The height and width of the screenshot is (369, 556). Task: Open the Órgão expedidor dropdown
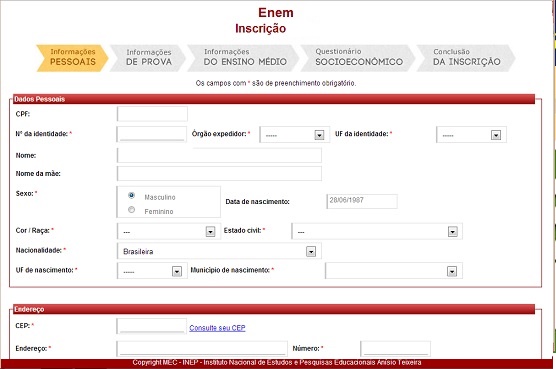[x=295, y=135]
